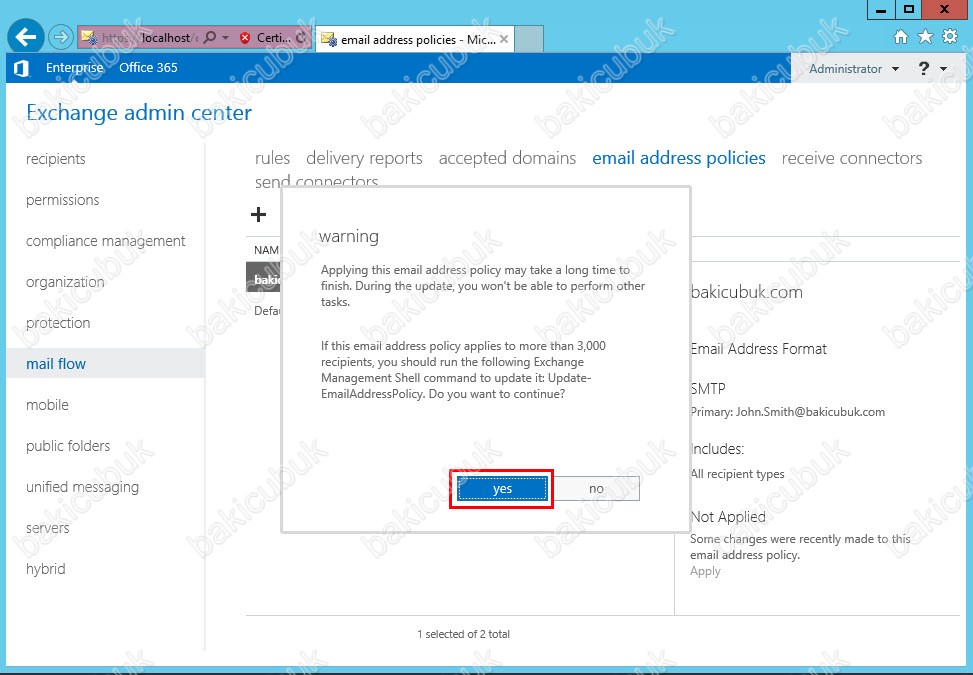Click the Office logo icon
Screen dimensions: 973x675
point(21,68)
